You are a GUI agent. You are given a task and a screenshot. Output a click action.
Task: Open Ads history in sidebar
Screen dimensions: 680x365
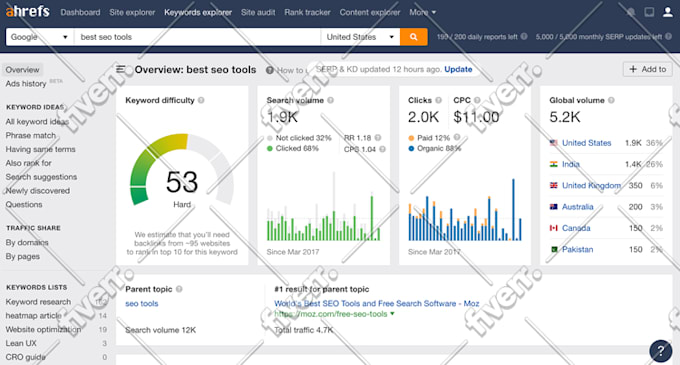(26, 84)
